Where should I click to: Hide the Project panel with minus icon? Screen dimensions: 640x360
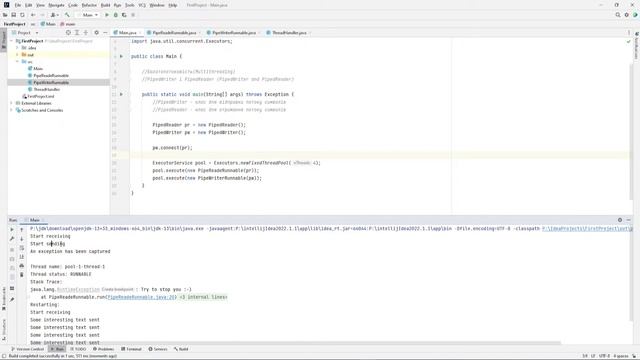[105, 33]
